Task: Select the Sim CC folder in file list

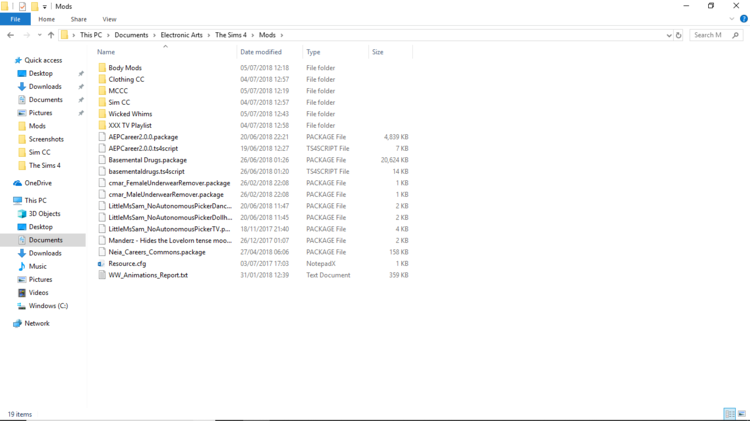Action: [x=119, y=102]
